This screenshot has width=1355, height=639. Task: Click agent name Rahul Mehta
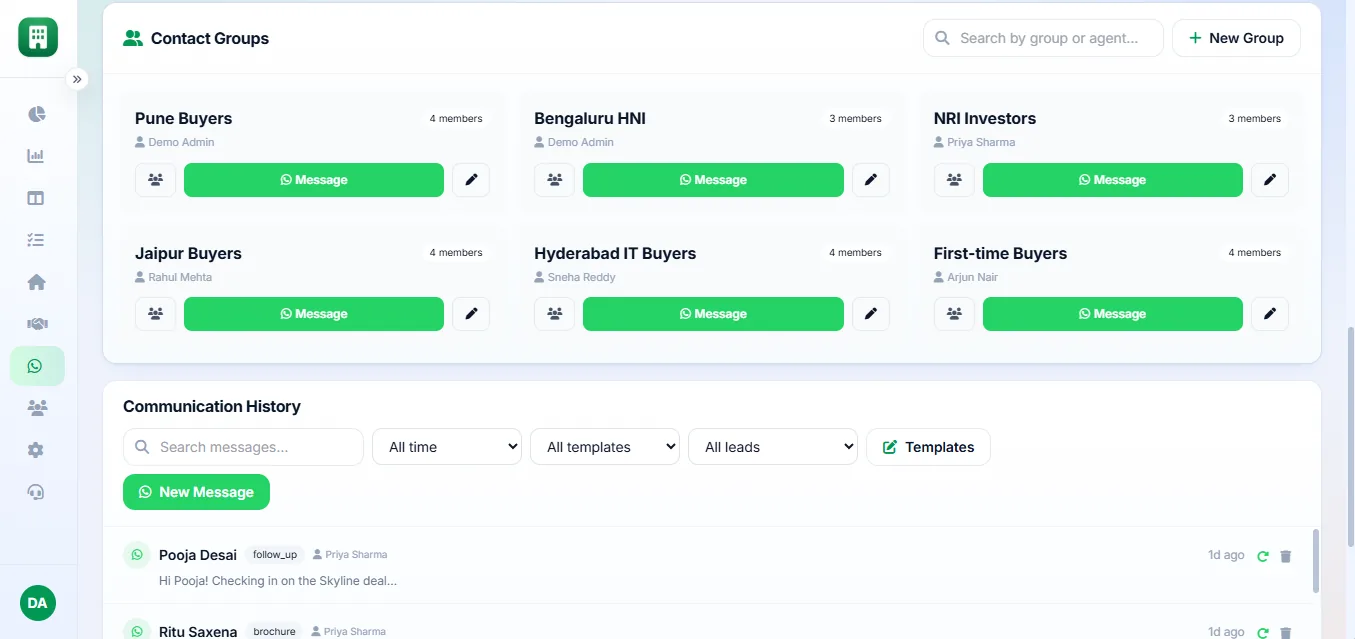pos(180,277)
